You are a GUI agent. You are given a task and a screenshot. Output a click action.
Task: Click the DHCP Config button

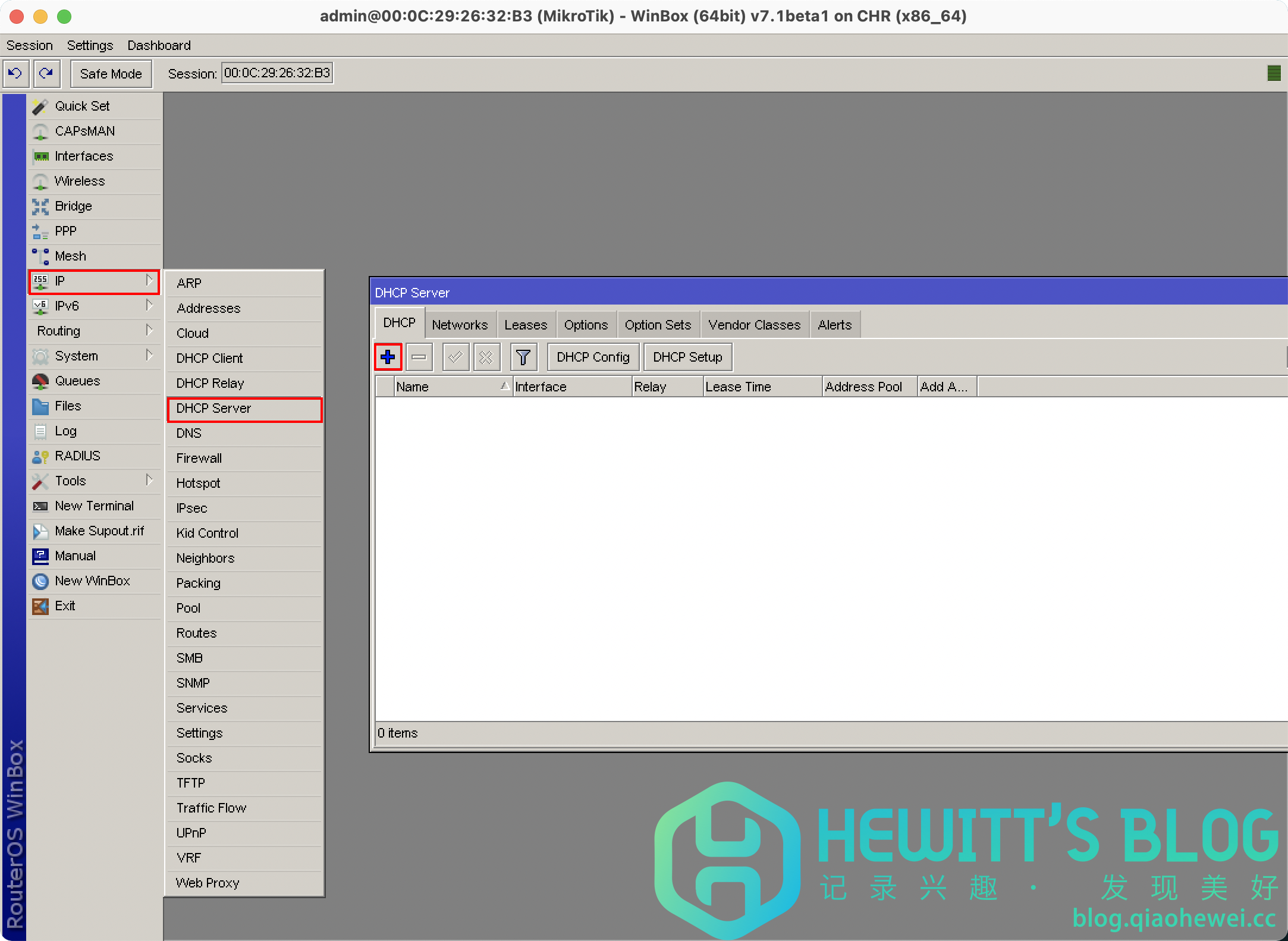(x=593, y=357)
